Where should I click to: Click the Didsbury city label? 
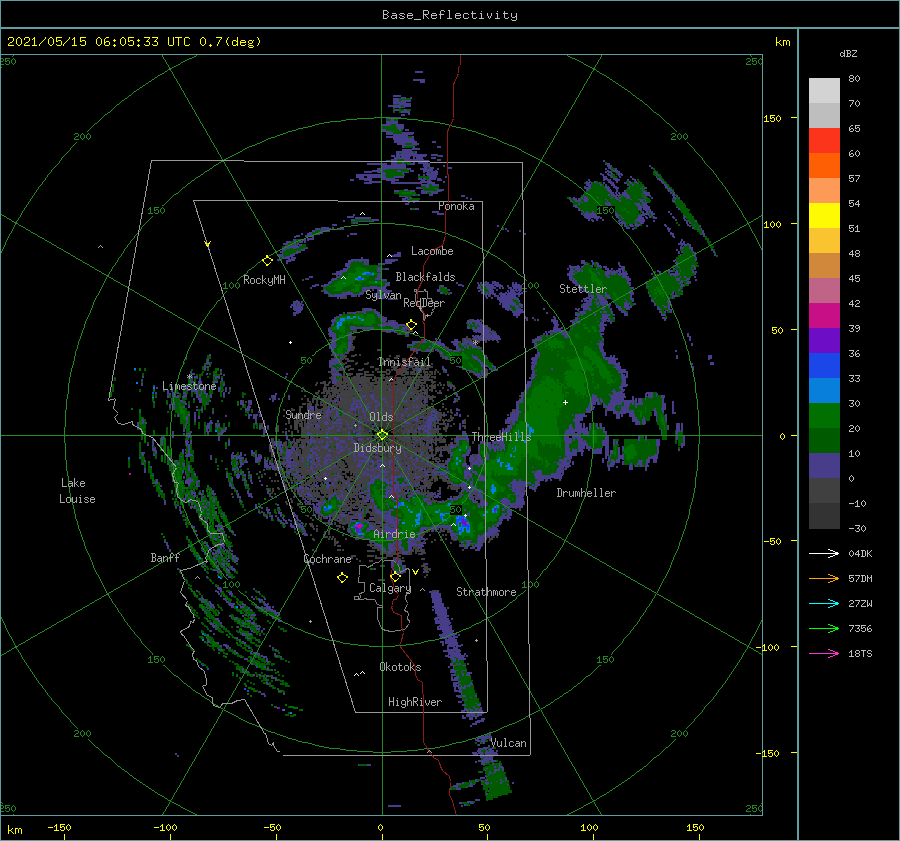pos(378,448)
